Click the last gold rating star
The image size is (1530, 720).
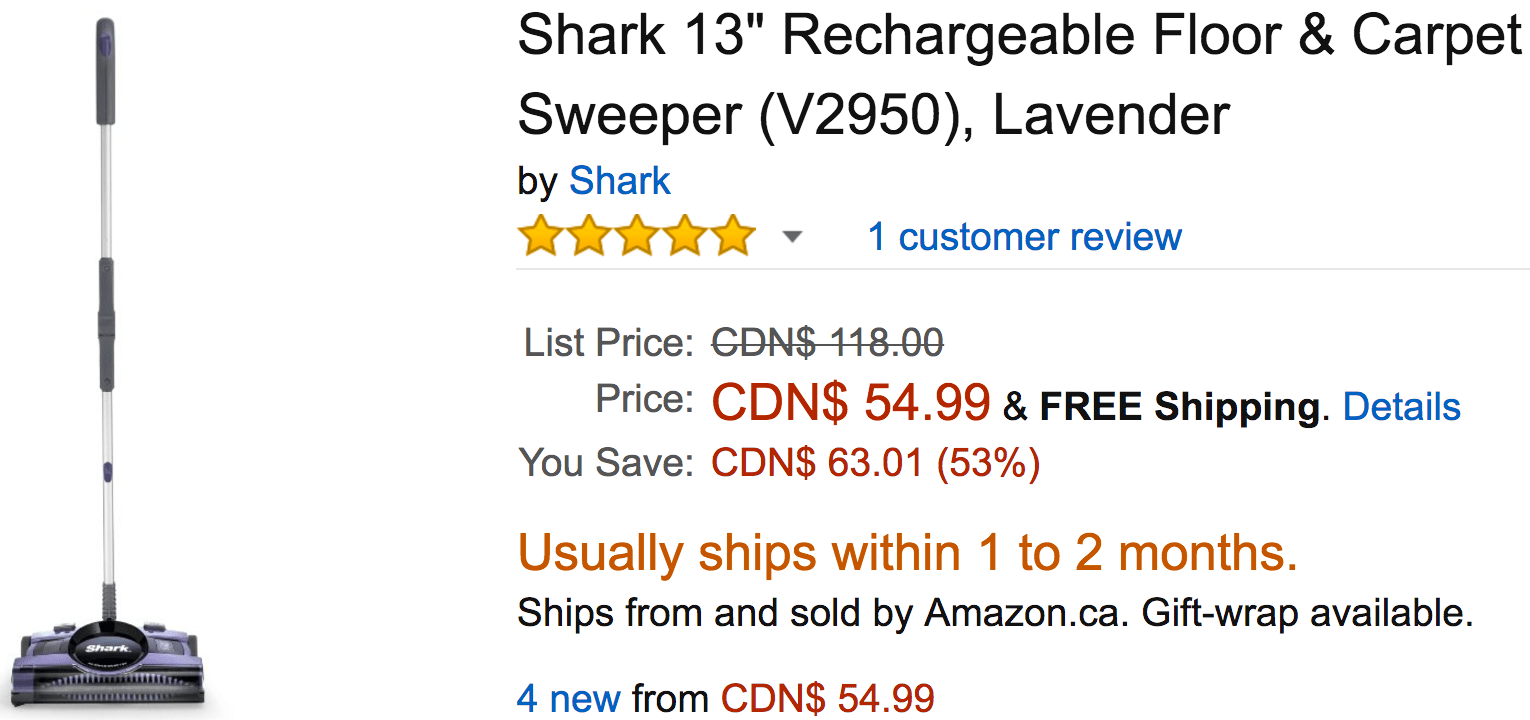pyautogui.click(x=732, y=236)
